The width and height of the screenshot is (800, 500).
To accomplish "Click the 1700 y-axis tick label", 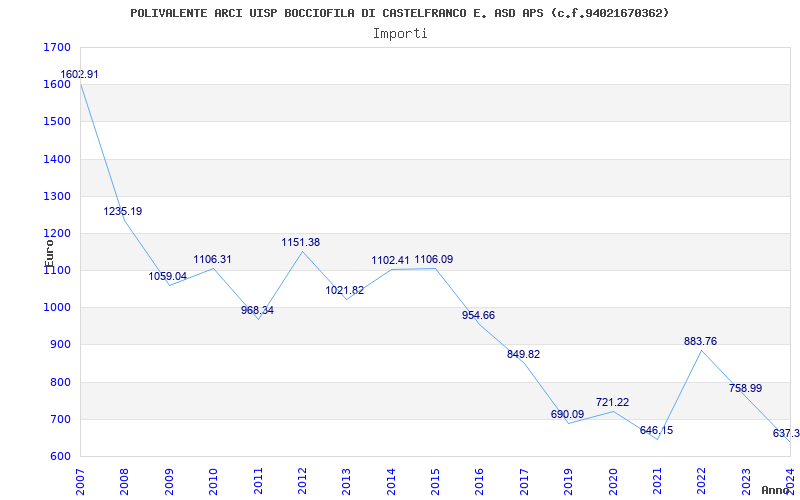I will tap(57, 47).
